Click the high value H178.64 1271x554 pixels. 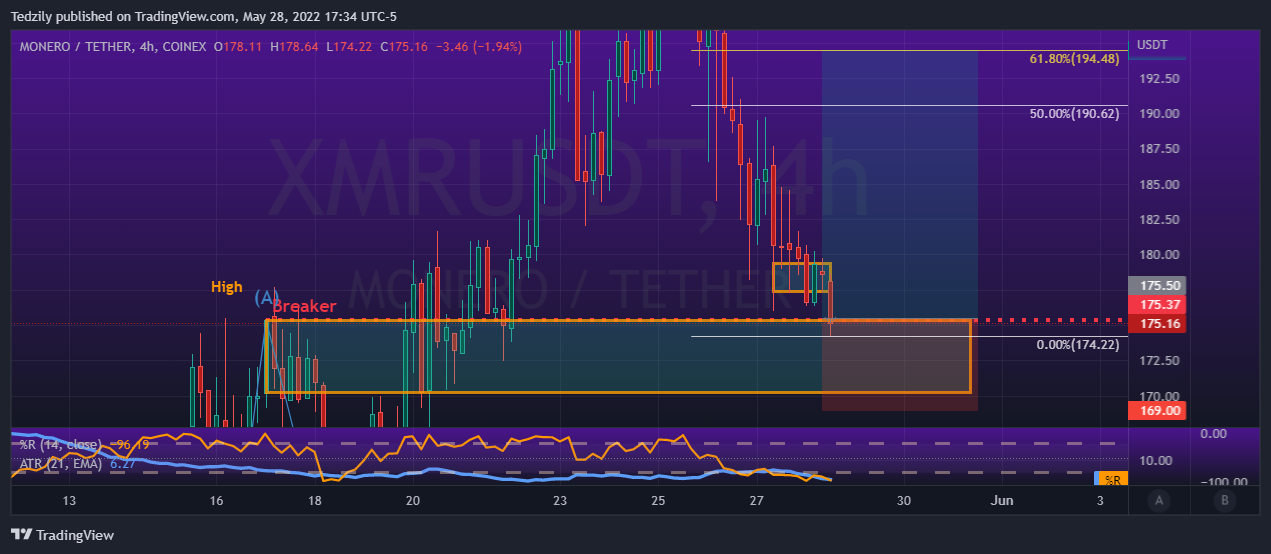tap(294, 46)
